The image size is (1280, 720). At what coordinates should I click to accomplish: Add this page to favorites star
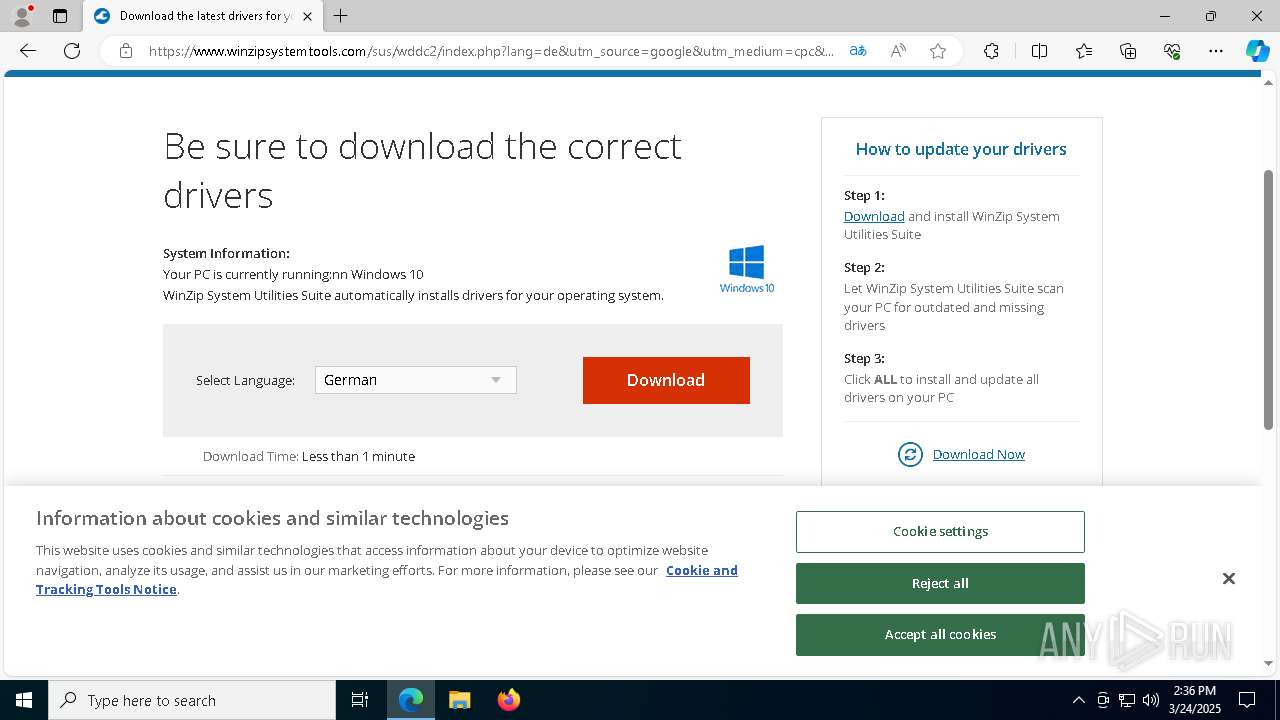[938, 51]
